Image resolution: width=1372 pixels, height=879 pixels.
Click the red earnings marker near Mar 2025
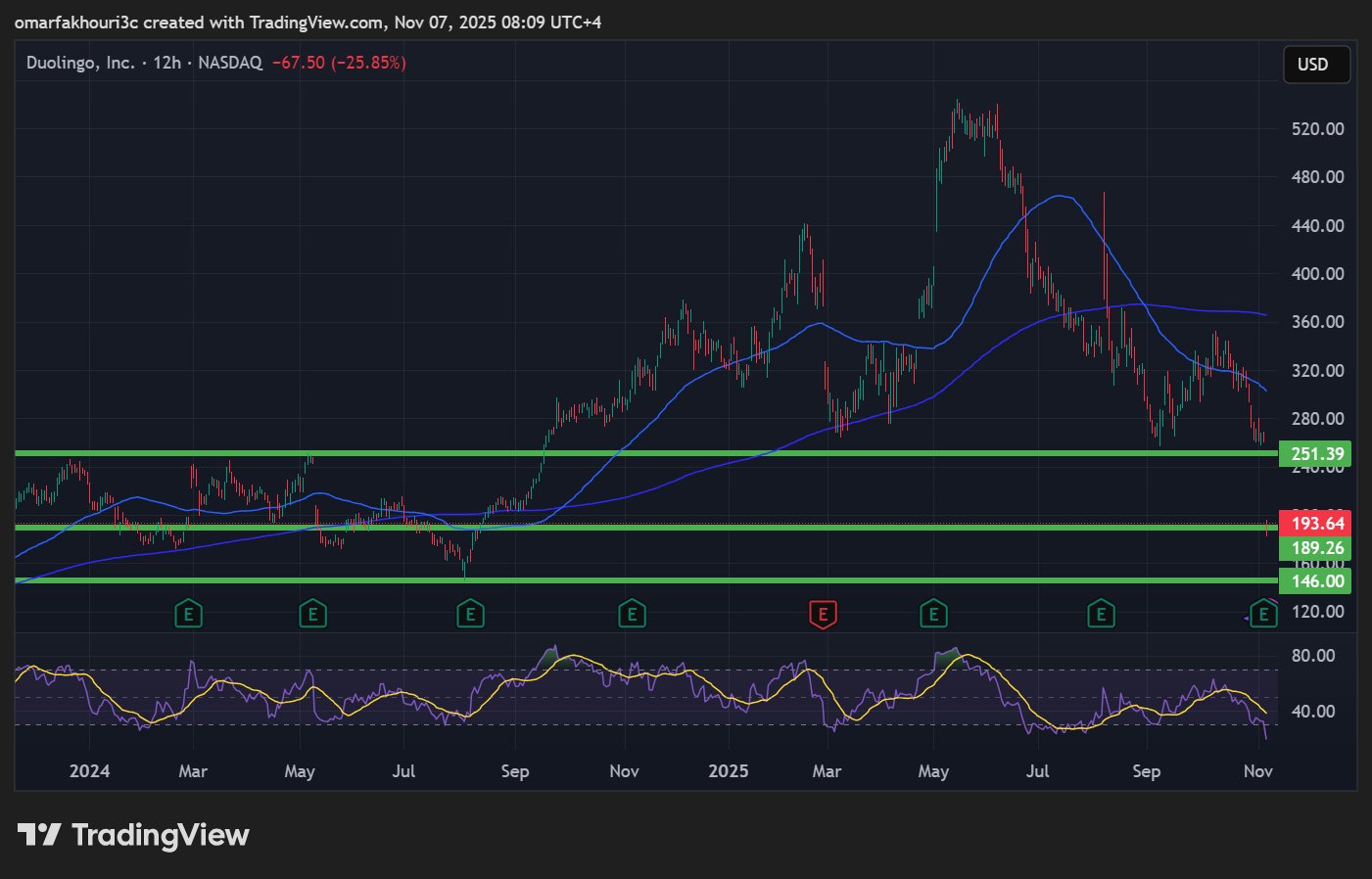(823, 615)
